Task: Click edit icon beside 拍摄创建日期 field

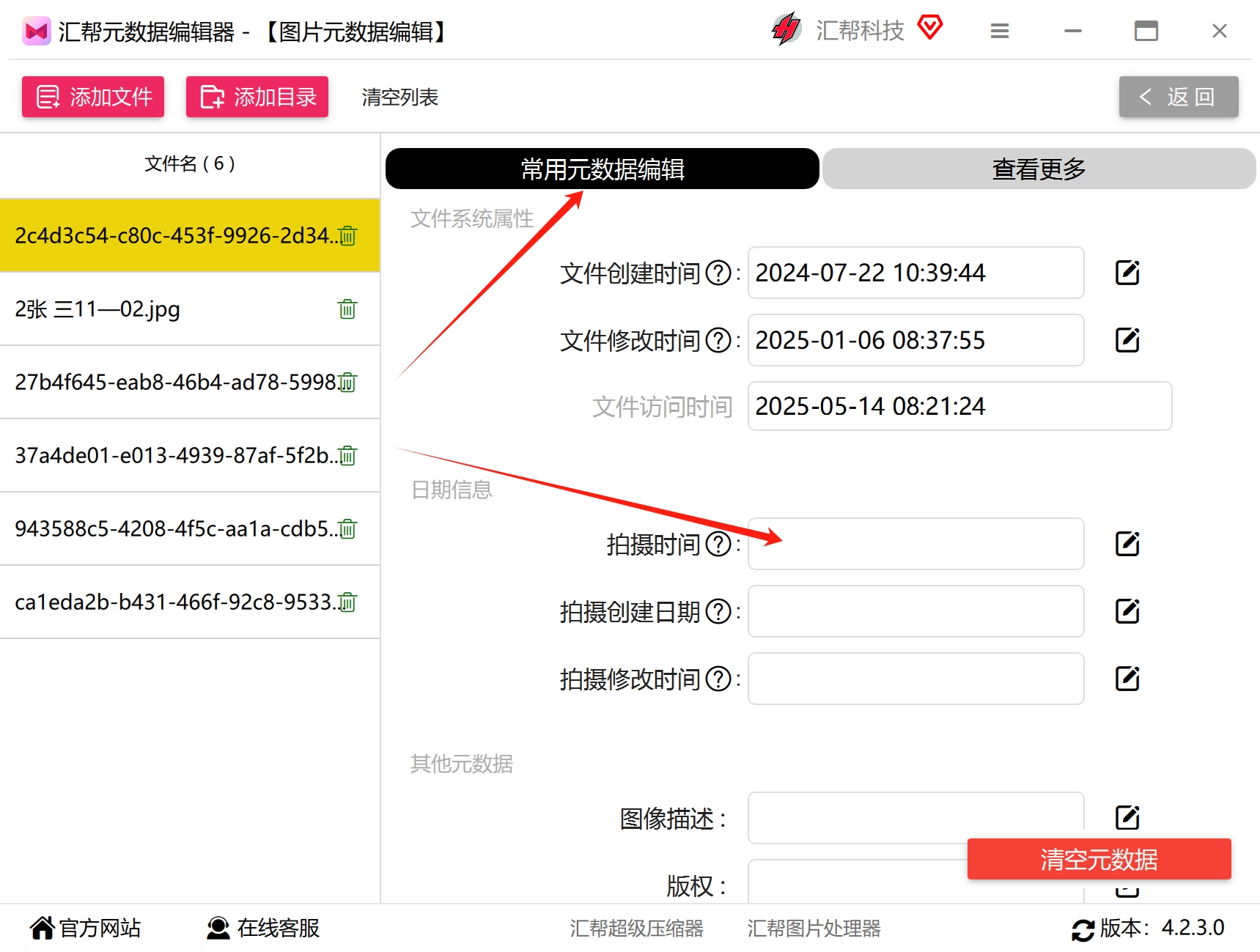Action: [x=1127, y=611]
